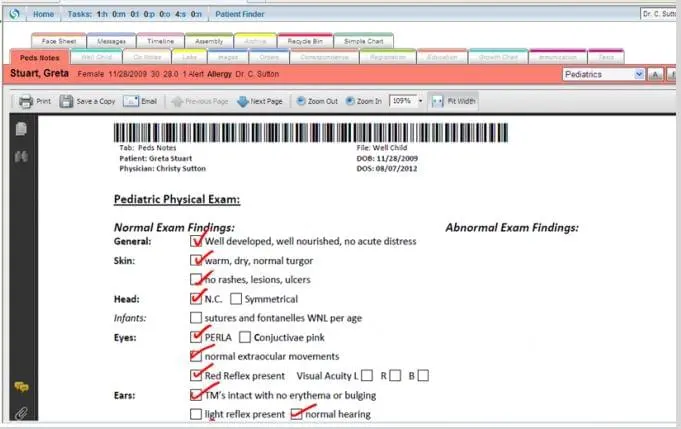The image size is (681, 429).
Task: Click the Save a Copy floppy icon
Action: [66, 101]
